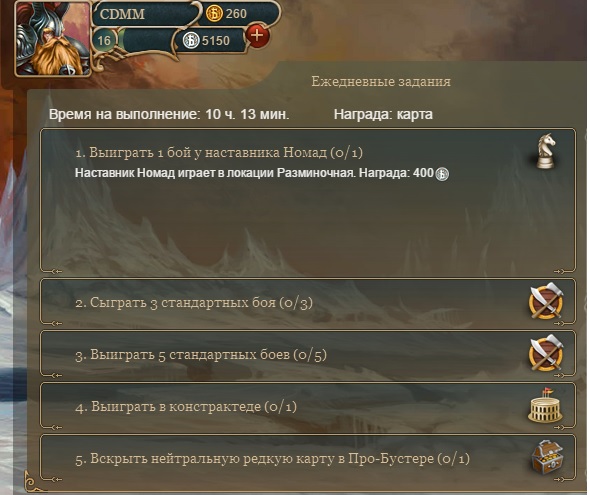
Task: Click crossed axes icon for task 3
Action: click(546, 353)
